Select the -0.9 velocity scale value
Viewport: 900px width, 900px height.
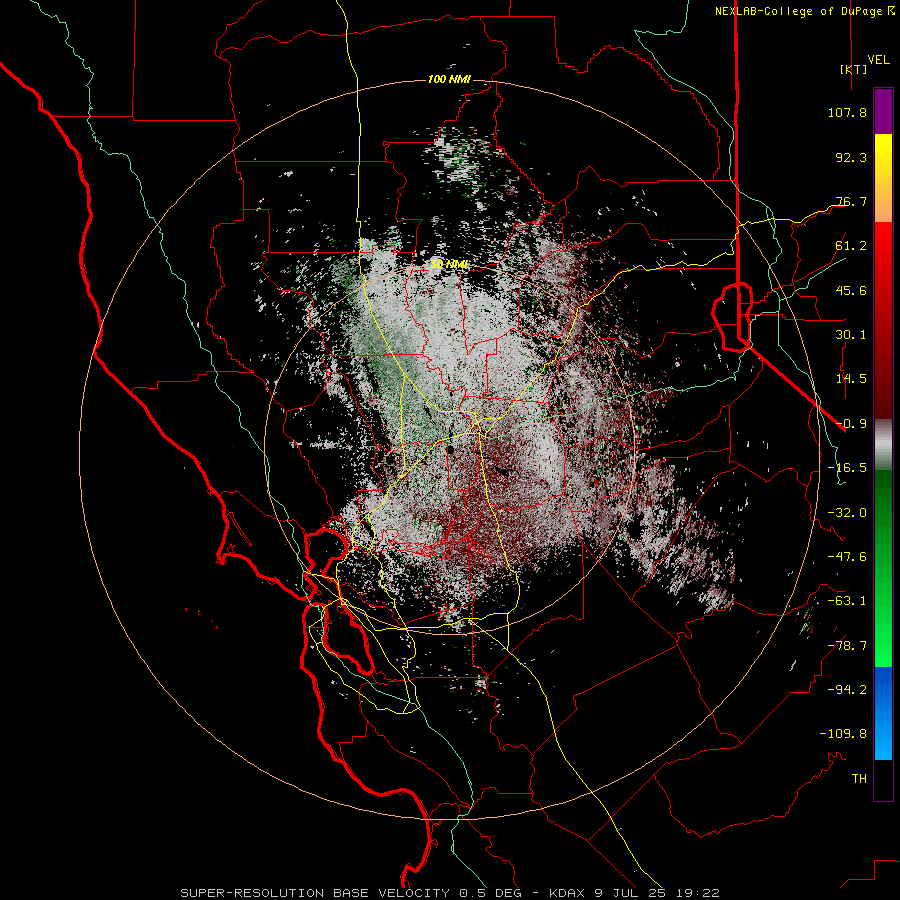(x=851, y=424)
